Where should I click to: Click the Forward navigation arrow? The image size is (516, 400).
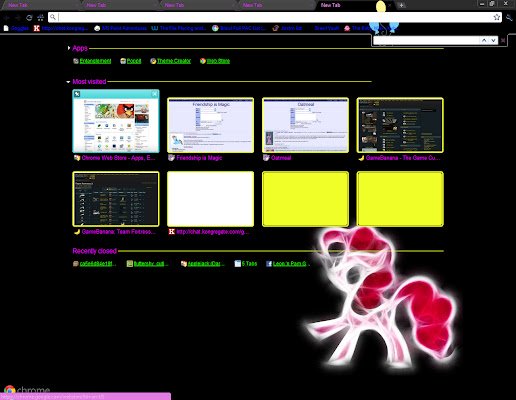click(18, 18)
